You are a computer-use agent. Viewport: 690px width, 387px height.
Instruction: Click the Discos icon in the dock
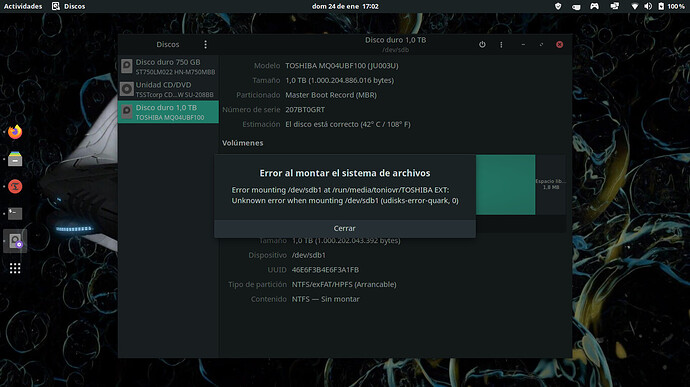pos(15,241)
